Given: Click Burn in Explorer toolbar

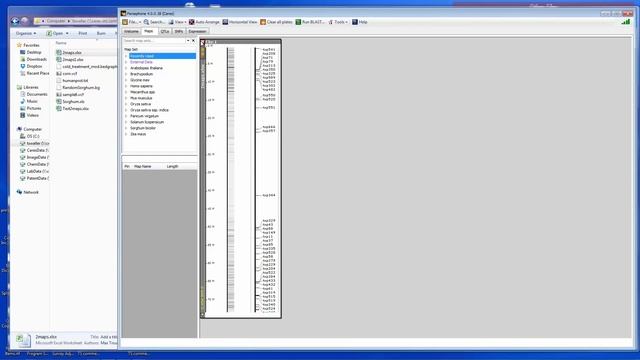Looking at the screenshot, I should (101, 33).
